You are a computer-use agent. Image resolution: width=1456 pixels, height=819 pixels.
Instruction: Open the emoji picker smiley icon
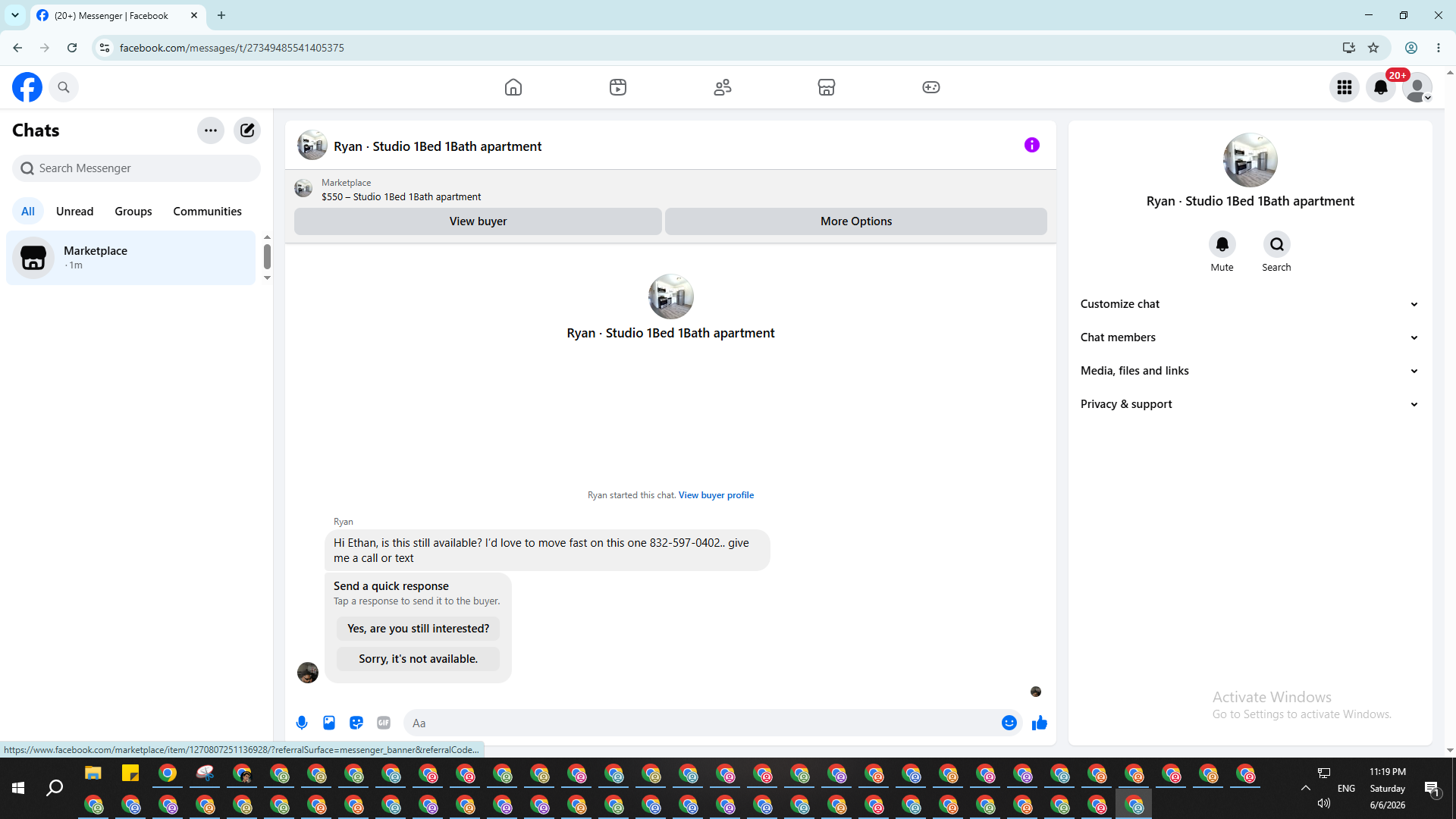(x=1009, y=723)
